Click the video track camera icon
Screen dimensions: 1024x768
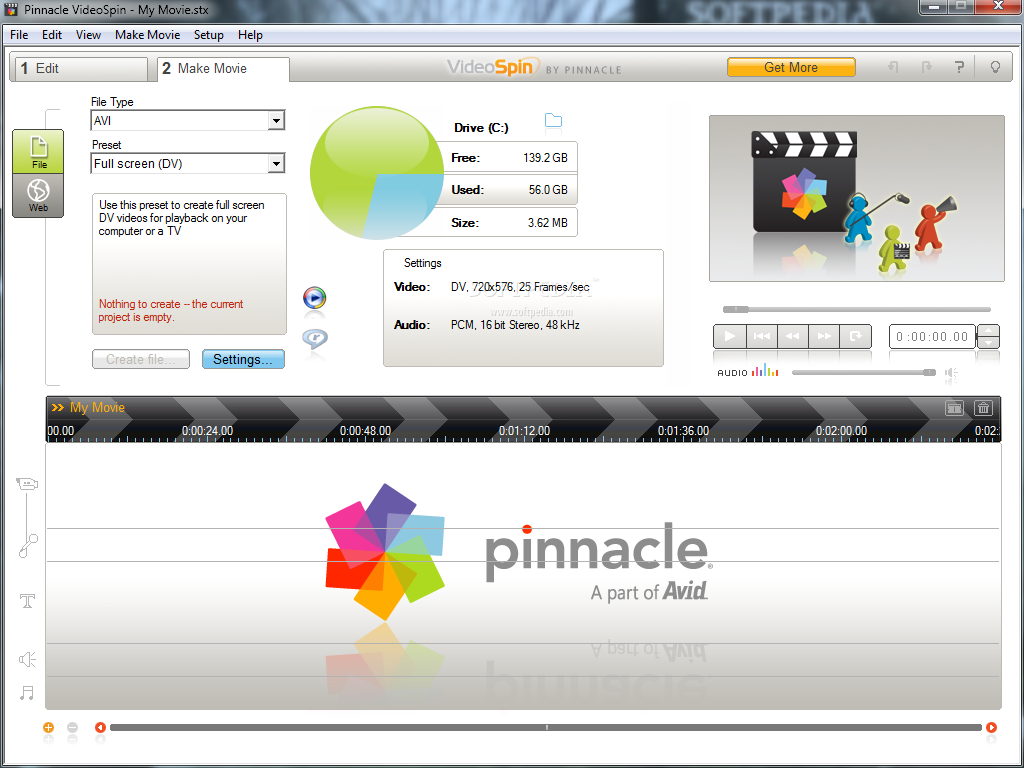(x=27, y=484)
